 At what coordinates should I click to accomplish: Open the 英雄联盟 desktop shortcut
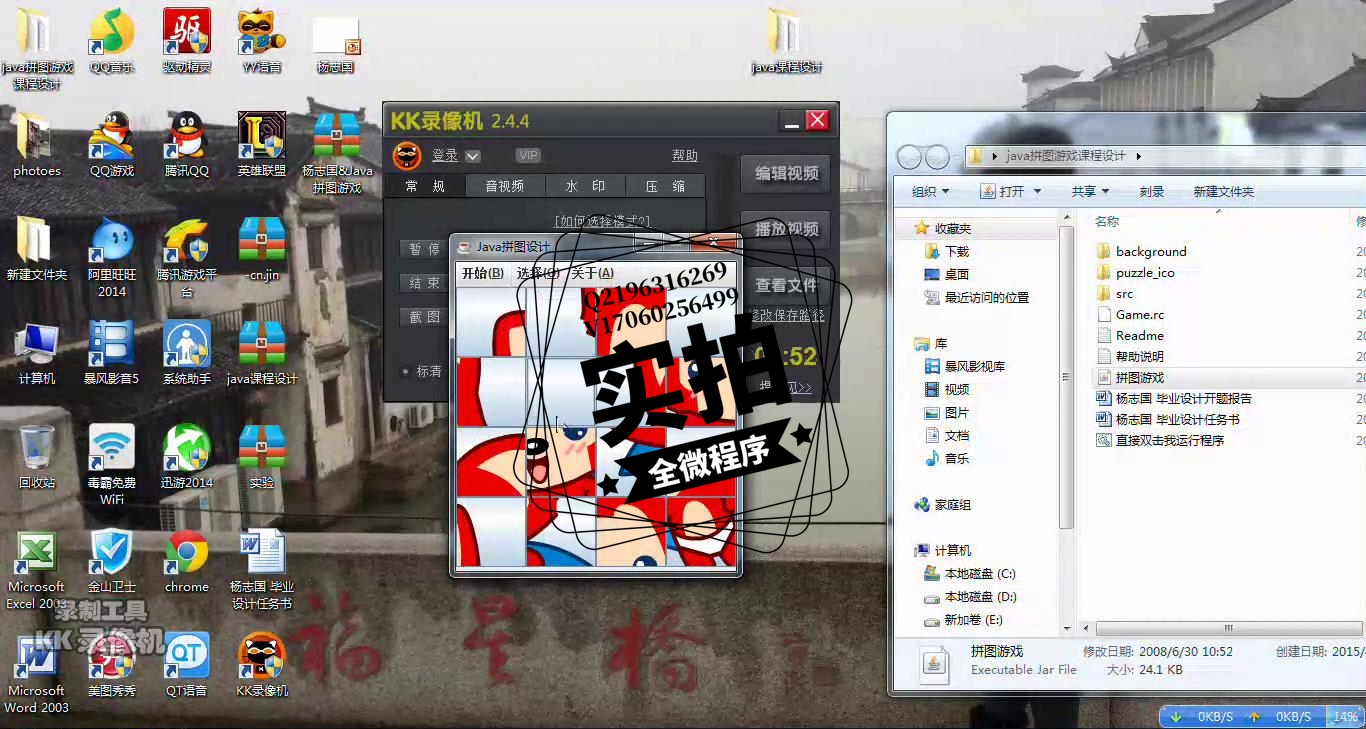click(x=262, y=146)
